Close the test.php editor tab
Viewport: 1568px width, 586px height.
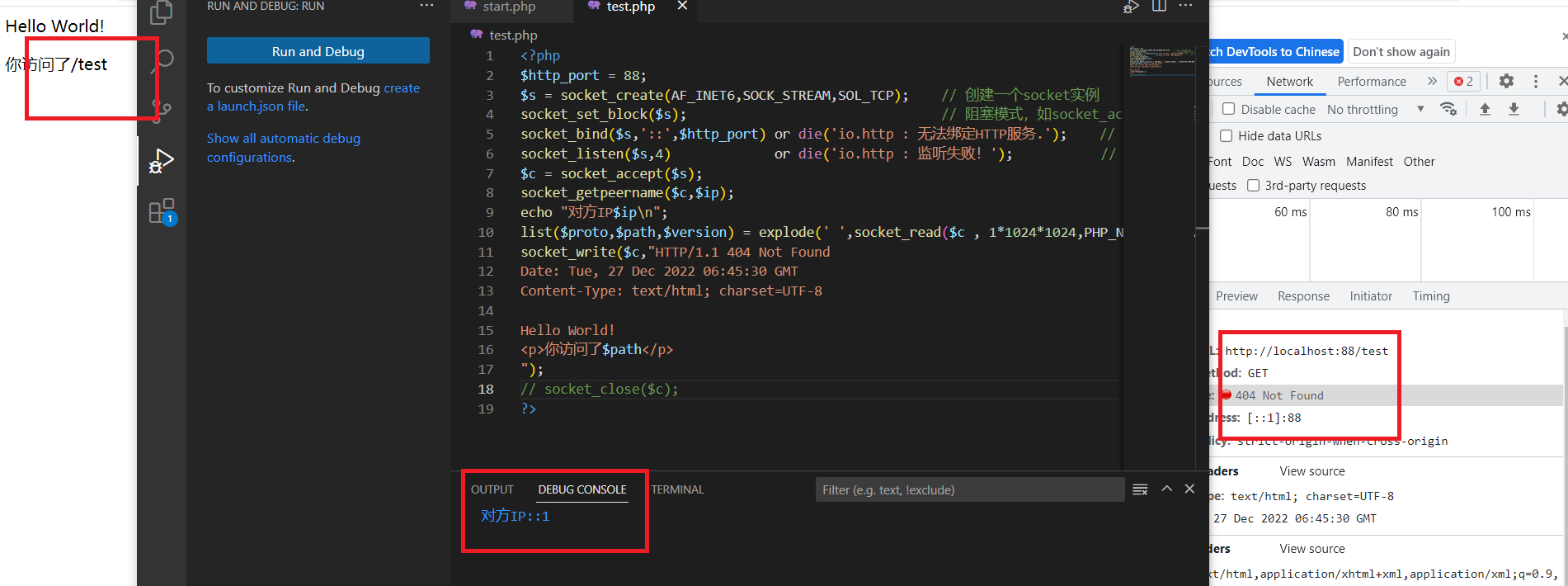click(x=682, y=6)
